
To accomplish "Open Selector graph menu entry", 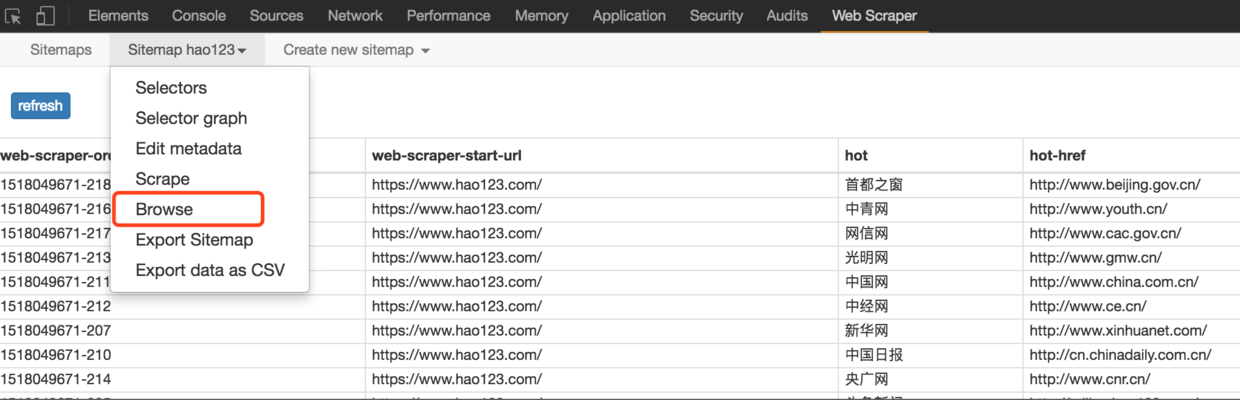I will 191,118.
